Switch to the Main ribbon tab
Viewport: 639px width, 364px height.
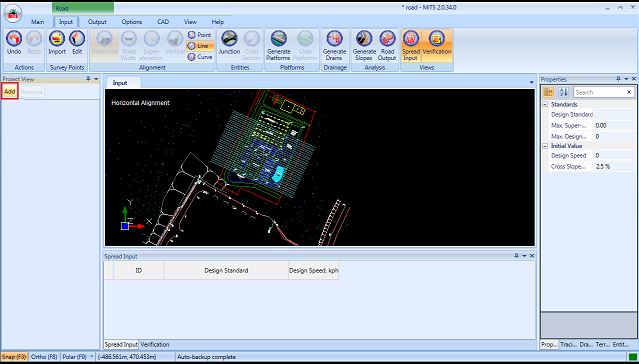pos(38,22)
